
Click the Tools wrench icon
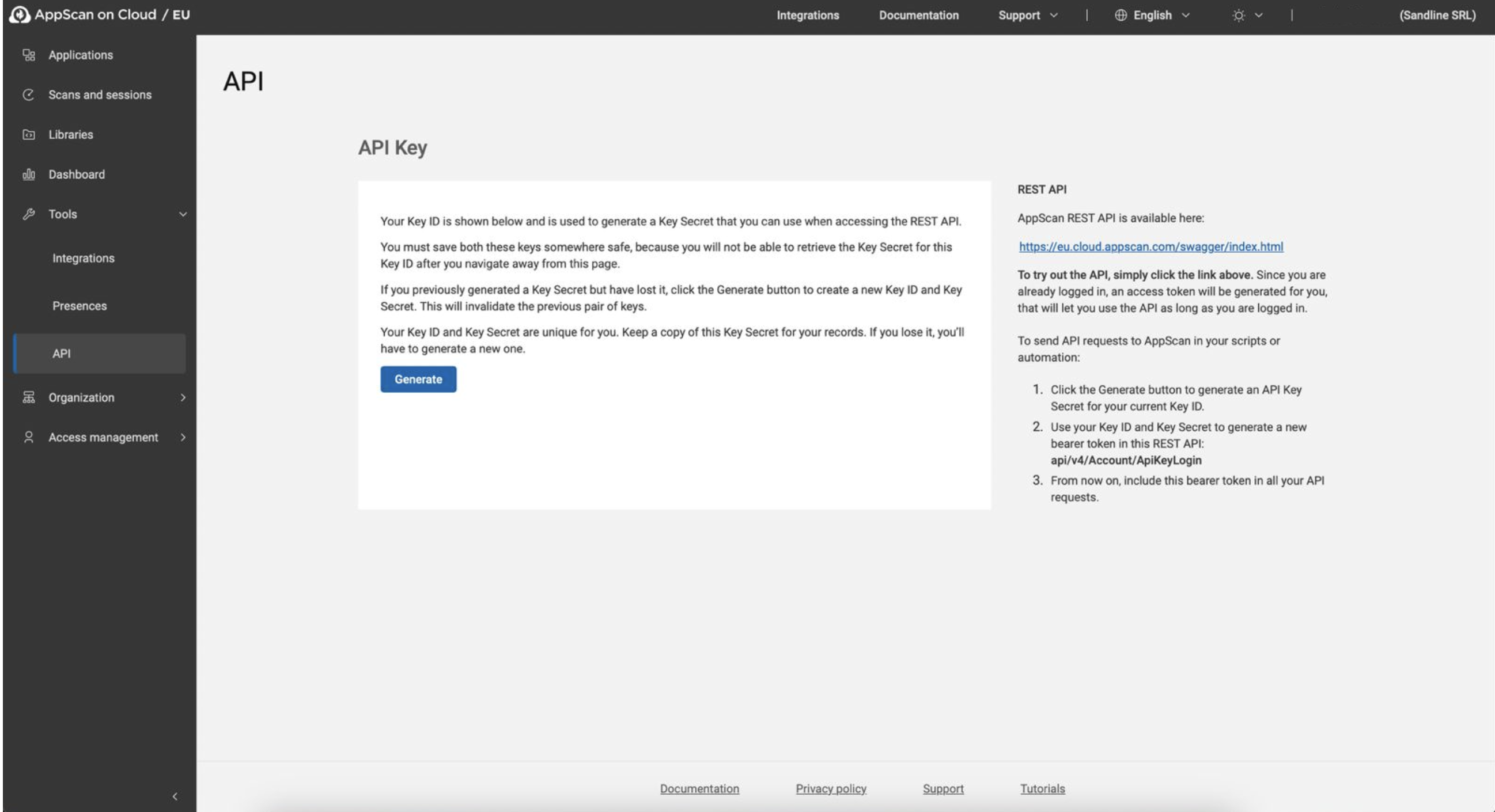28,214
